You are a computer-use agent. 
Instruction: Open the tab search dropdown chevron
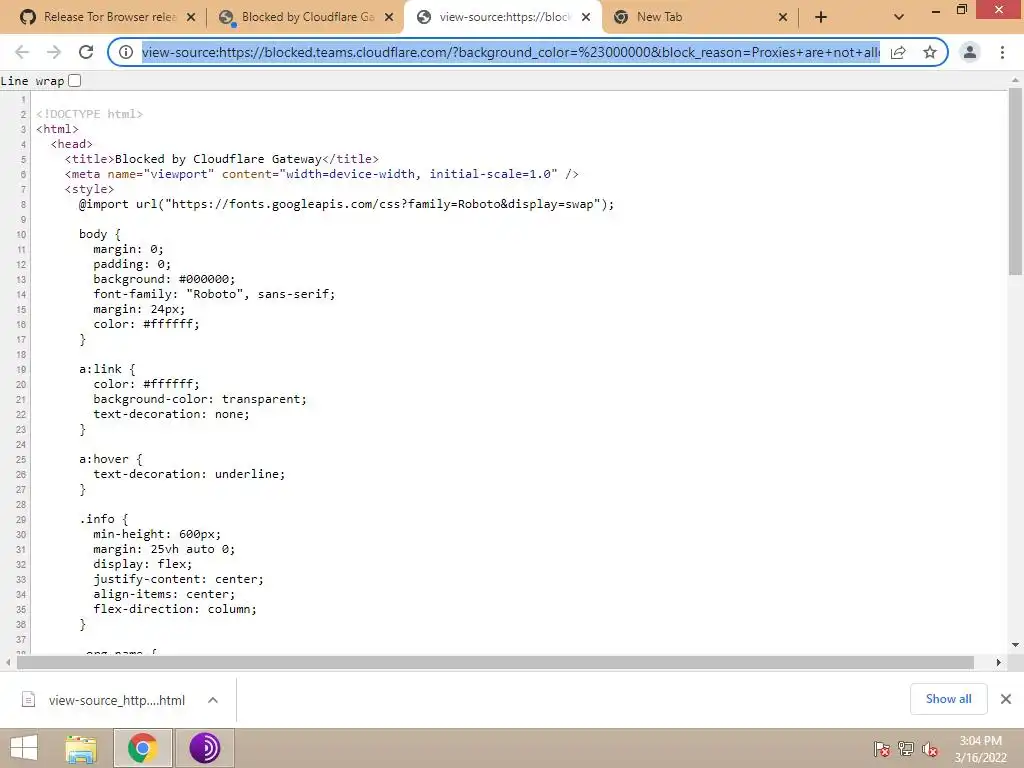point(899,18)
